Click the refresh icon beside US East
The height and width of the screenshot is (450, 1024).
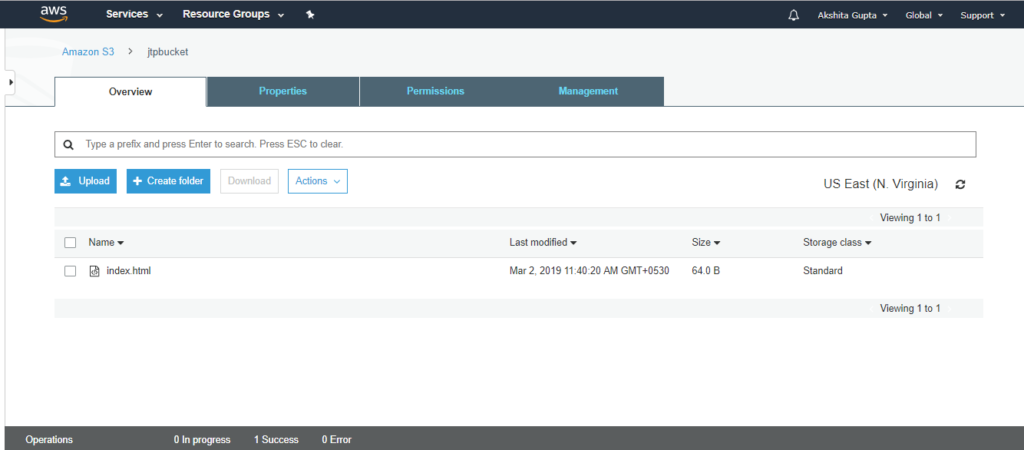click(x=960, y=184)
